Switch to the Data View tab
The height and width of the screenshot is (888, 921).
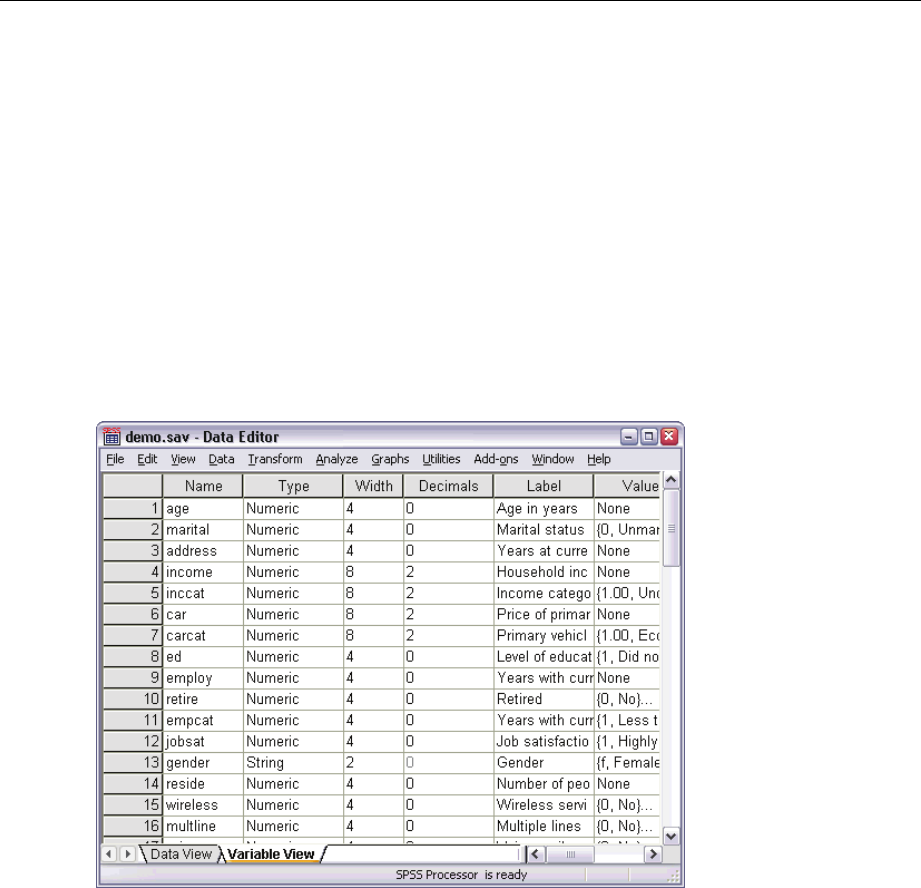click(x=180, y=854)
